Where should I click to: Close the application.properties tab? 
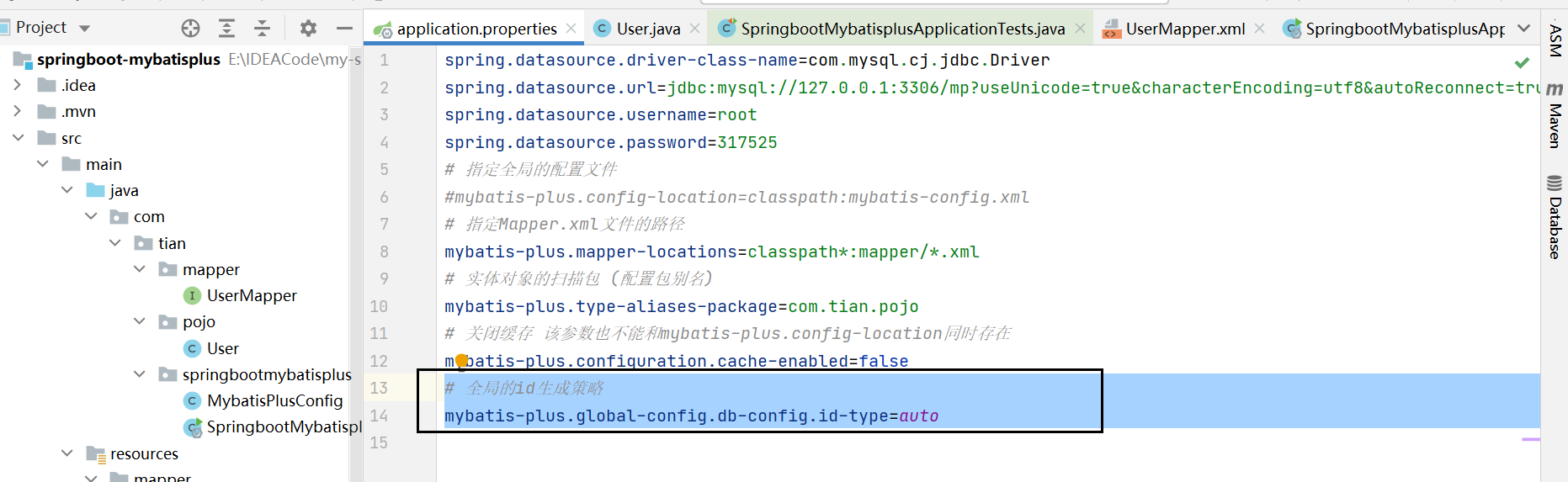[x=571, y=29]
